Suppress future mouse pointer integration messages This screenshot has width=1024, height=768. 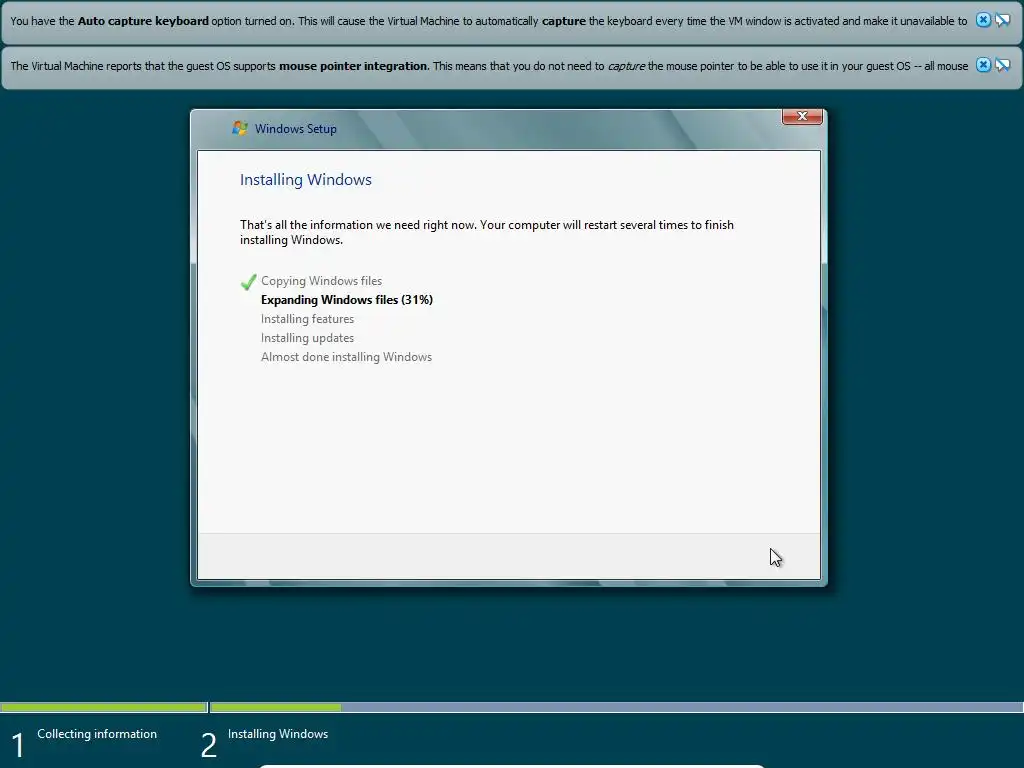point(1002,65)
